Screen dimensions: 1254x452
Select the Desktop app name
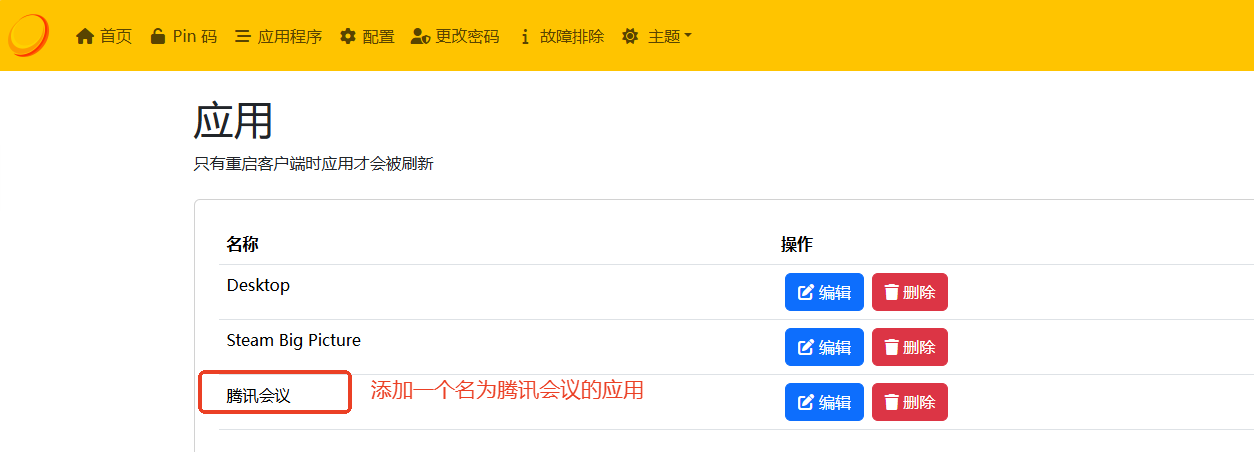(258, 286)
